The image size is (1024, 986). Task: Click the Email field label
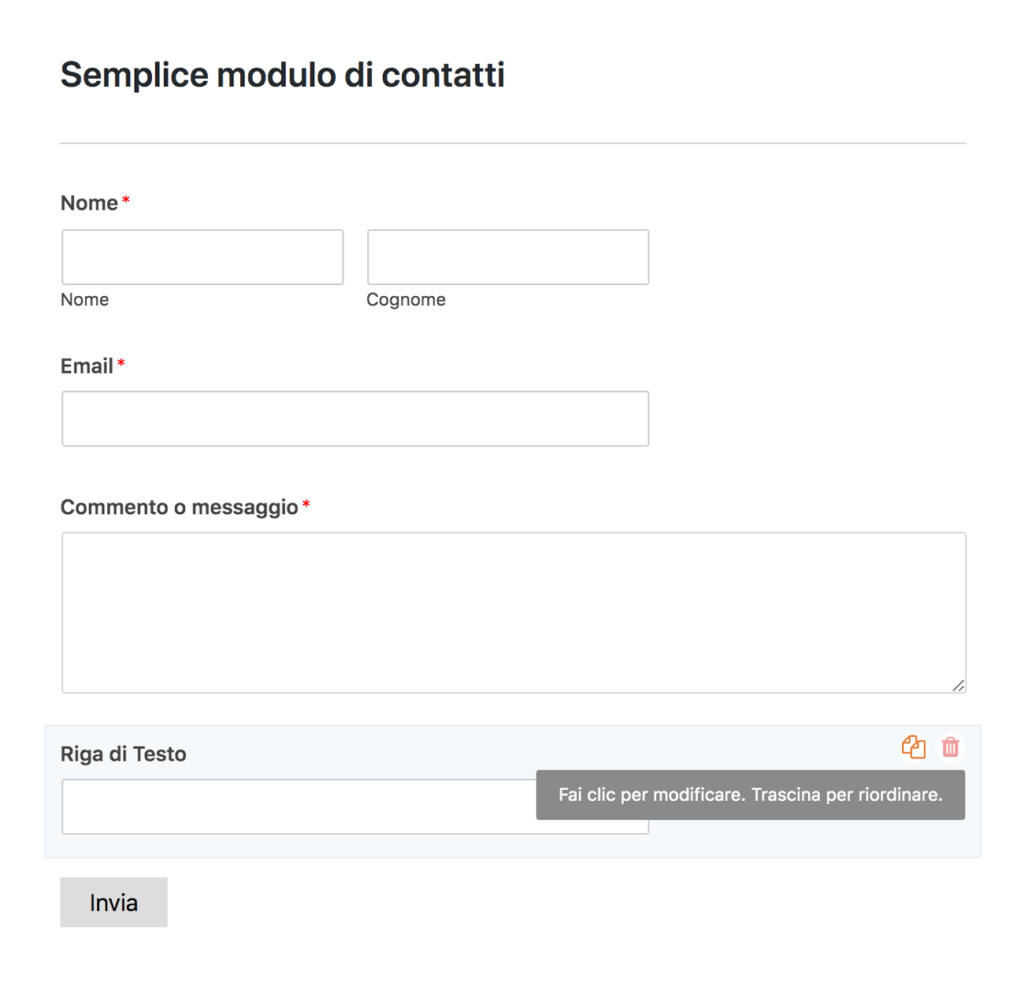coord(85,366)
